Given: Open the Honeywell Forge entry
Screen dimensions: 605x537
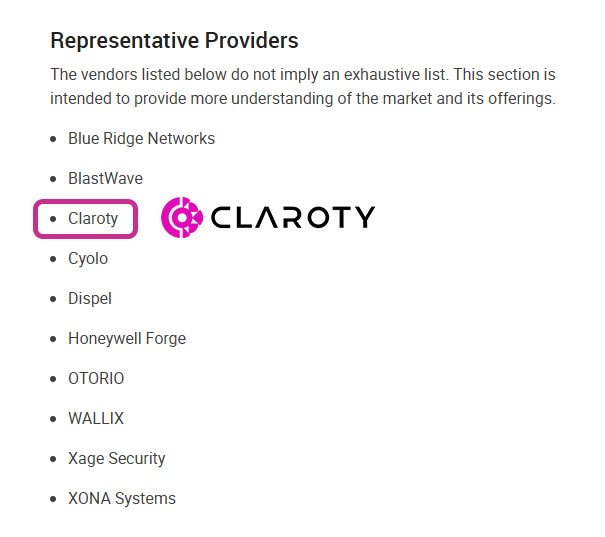Looking at the screenshot, I should (x=127, y=338).
